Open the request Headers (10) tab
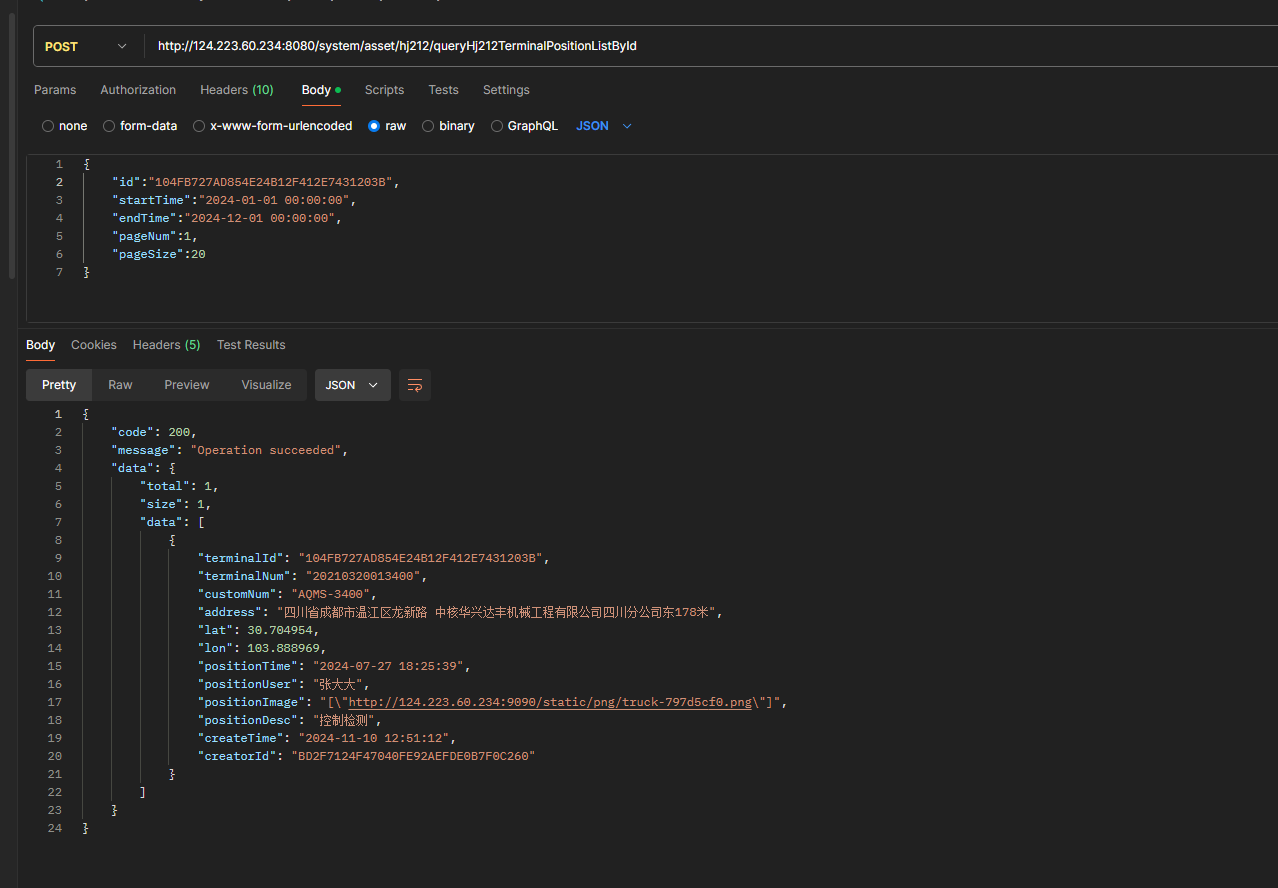Screen dimensions: 1278x888 pos(237,90)
